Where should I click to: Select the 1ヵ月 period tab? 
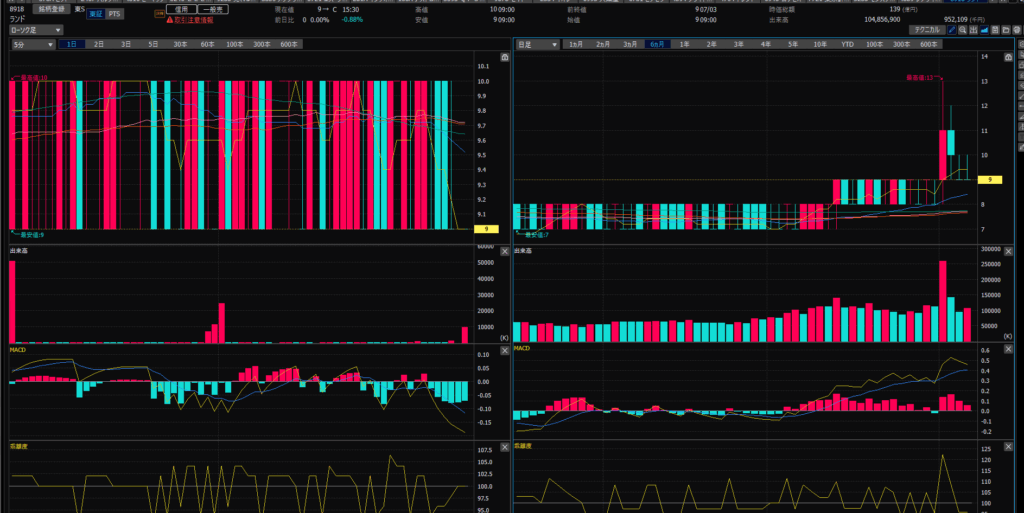click(x=575, y=44)
